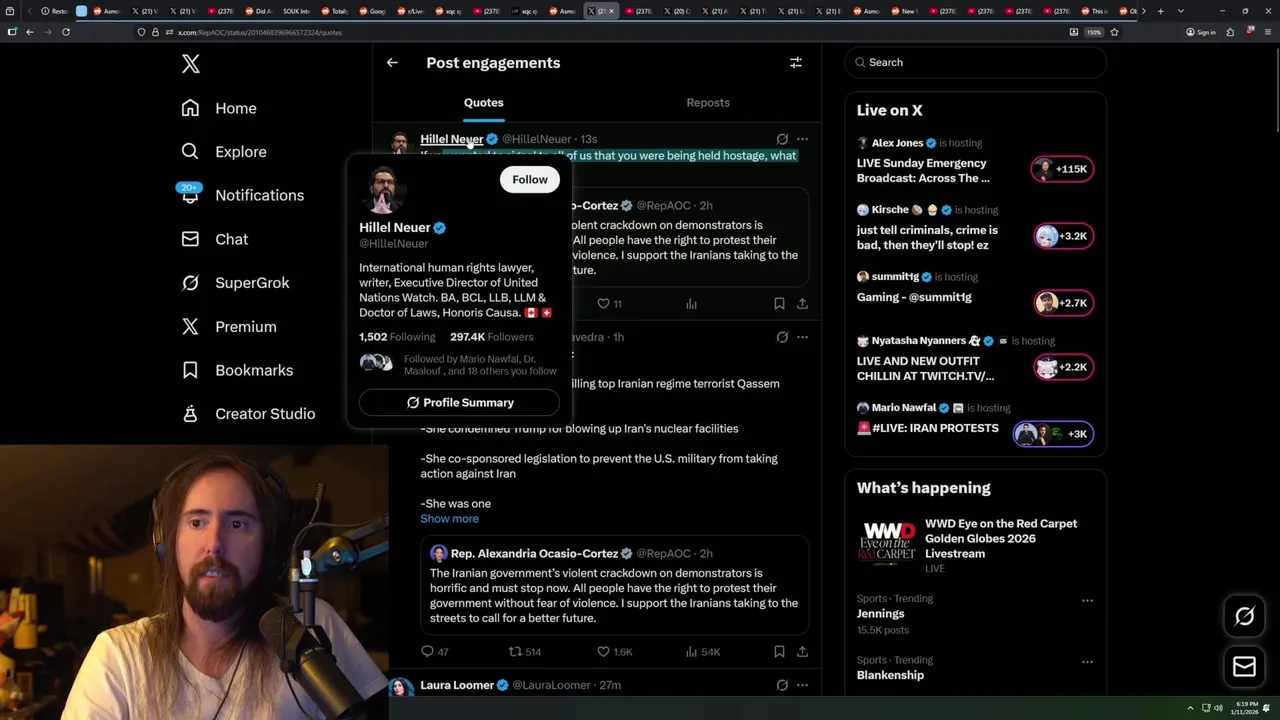This screenshot has height=720, width=1280.
Task: Reply to the post with 47 replies
Action: (x=435, y=651)
